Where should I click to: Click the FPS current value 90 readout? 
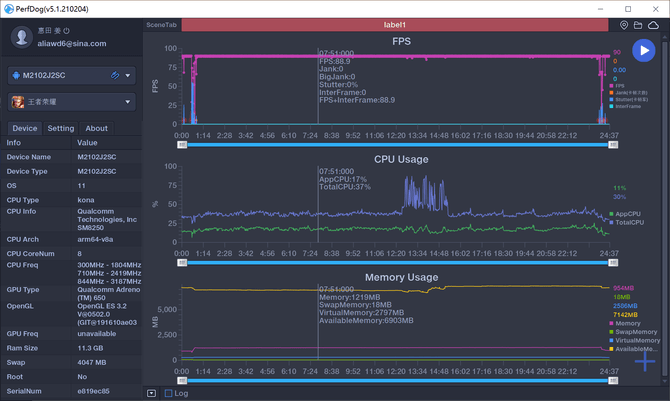pos(617,52)
